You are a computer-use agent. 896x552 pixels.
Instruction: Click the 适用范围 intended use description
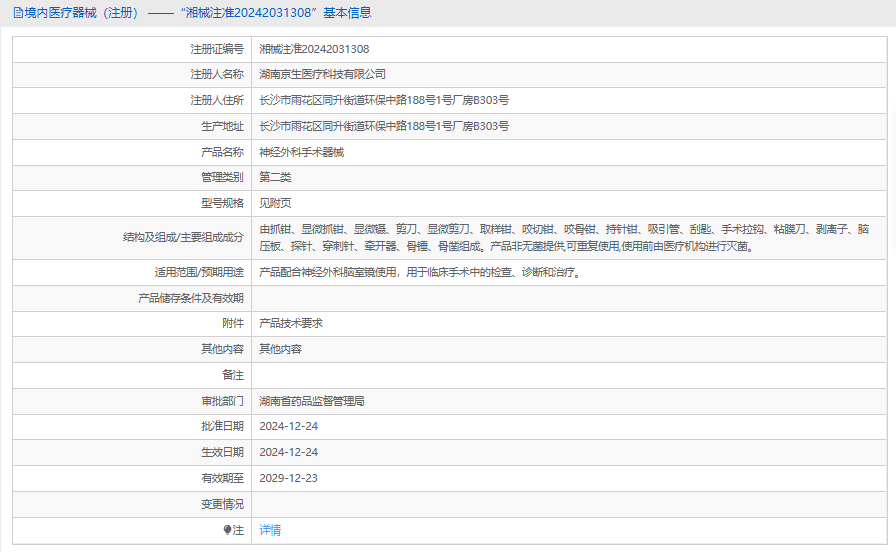421,273
